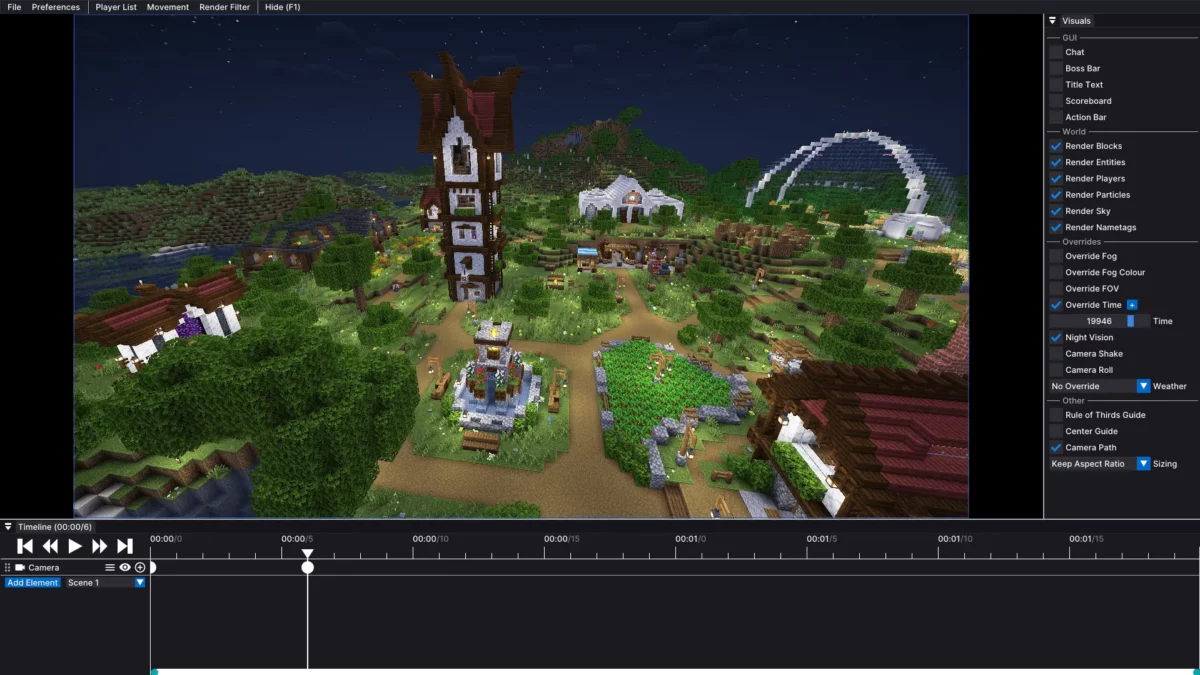Click the 00:00/10 mark on the ruler

pos(430,539)
